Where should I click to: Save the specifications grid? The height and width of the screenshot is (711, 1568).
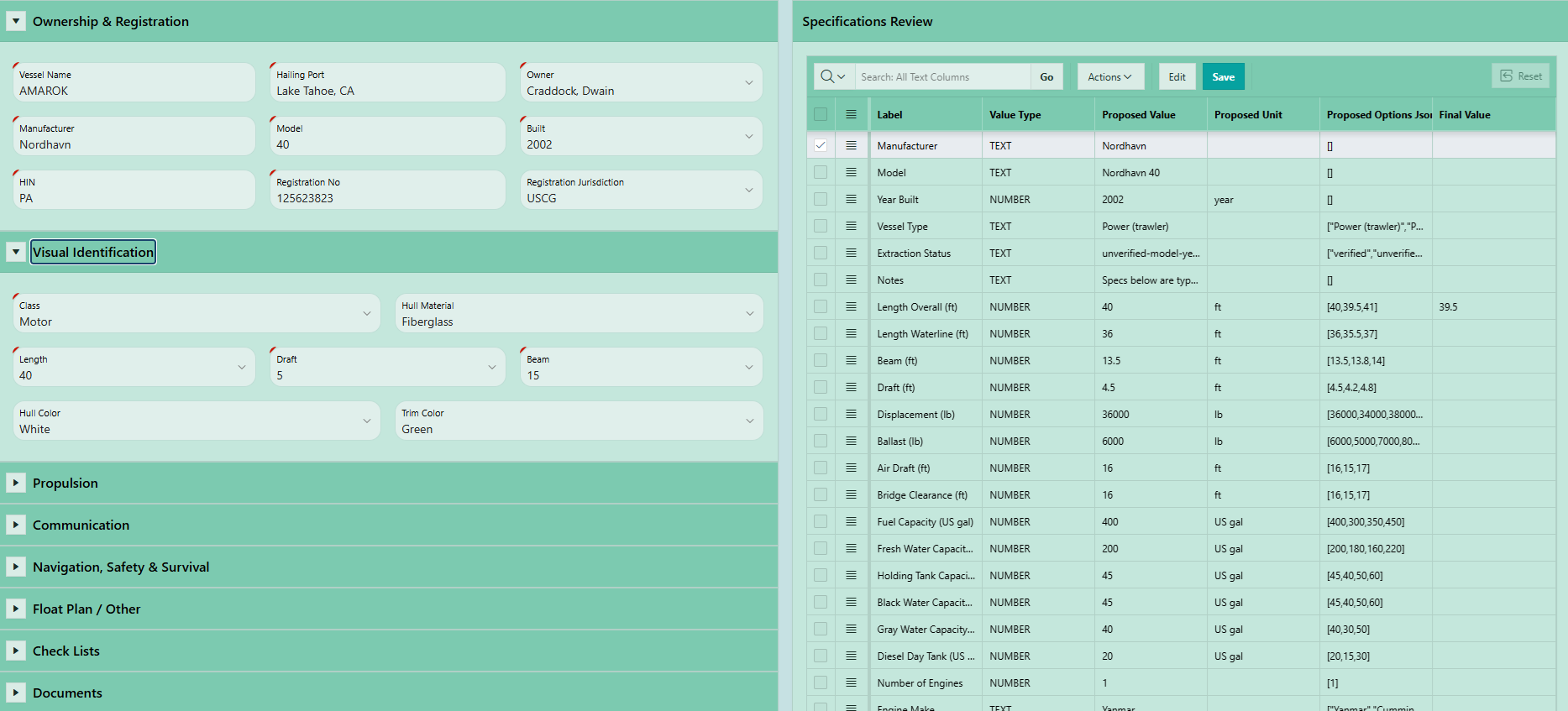1223,76
